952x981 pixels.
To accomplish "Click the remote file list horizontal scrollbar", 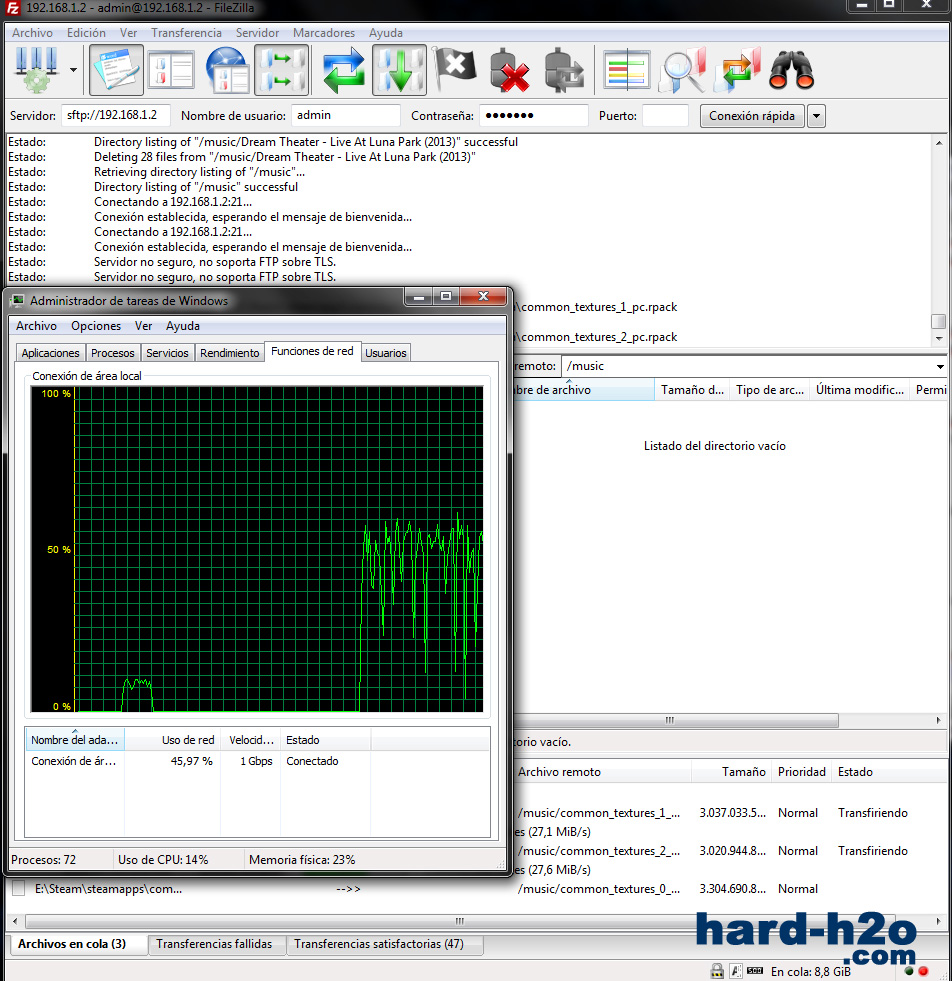I will pos(676,720).
